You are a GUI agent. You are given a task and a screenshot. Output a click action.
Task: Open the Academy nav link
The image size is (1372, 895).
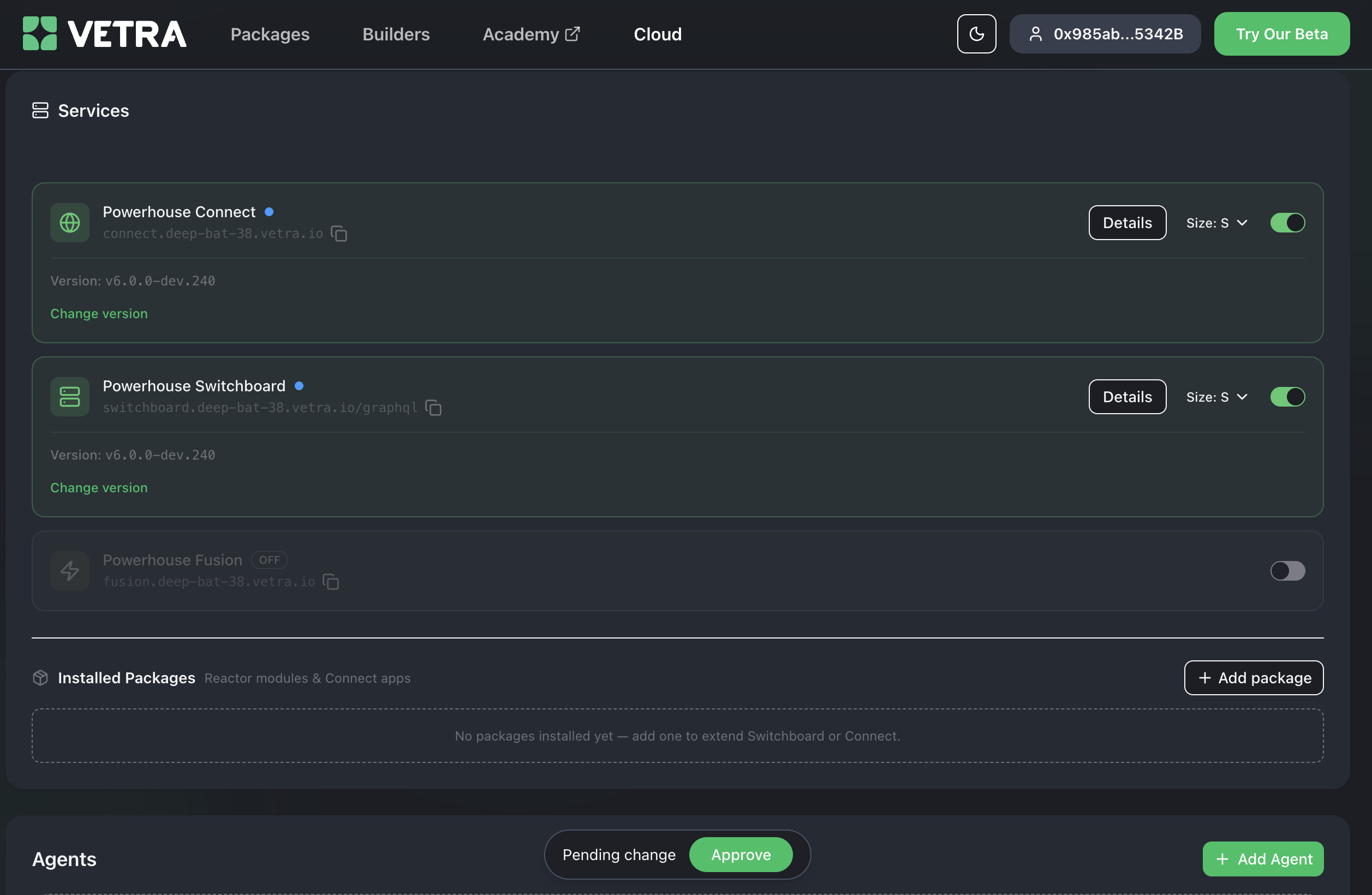531,34
